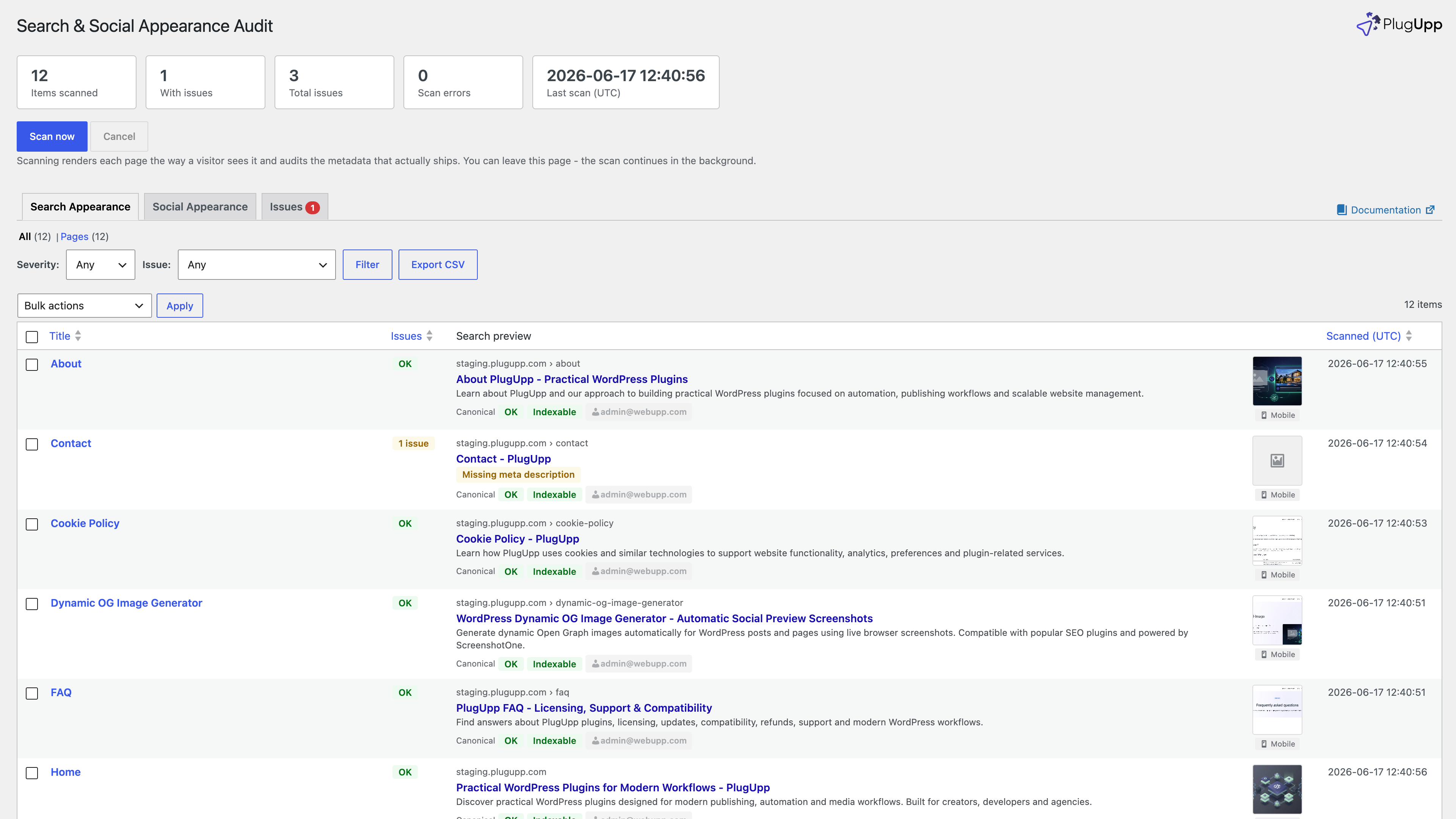Viewport: 1456px width, 819px height.
Task: Open the Severity dropdown
Action: pos(100,265)
